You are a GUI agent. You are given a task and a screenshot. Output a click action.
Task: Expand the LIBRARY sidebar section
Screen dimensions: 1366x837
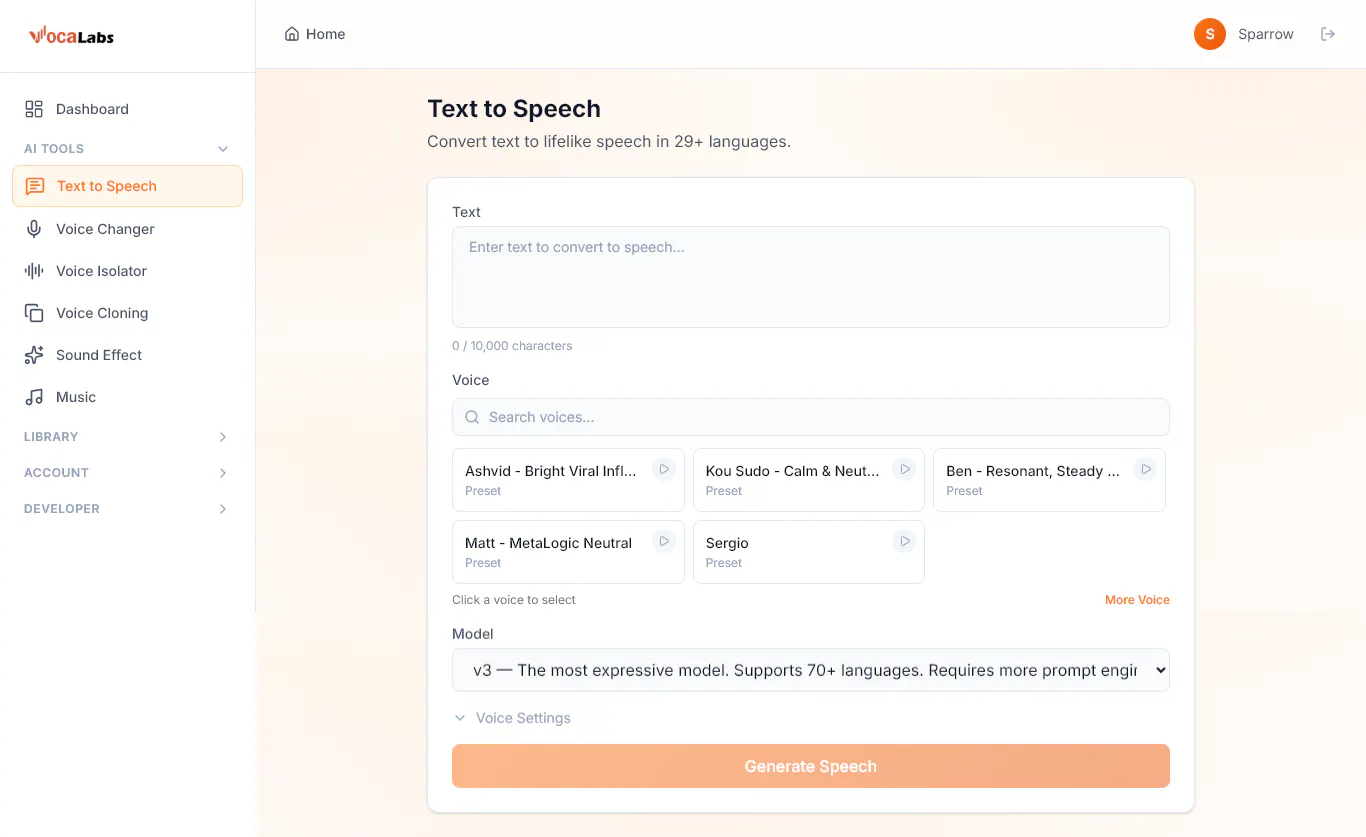(x=127, y=437)
